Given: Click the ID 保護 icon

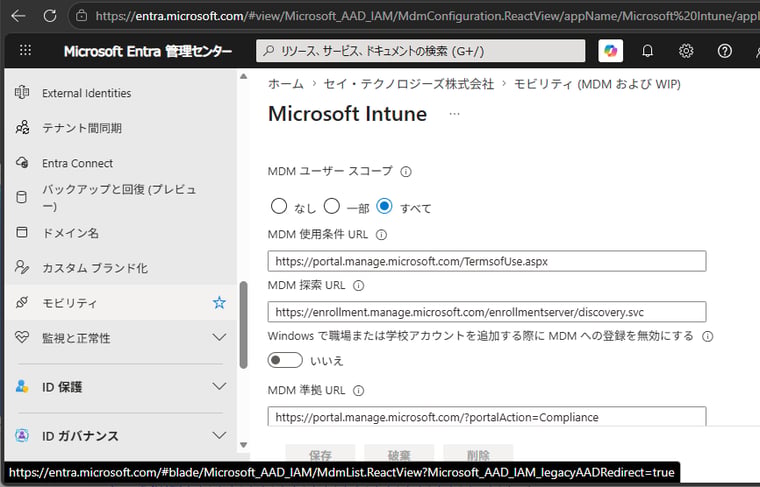Looking at the screenshot, I should click(22, 386).
